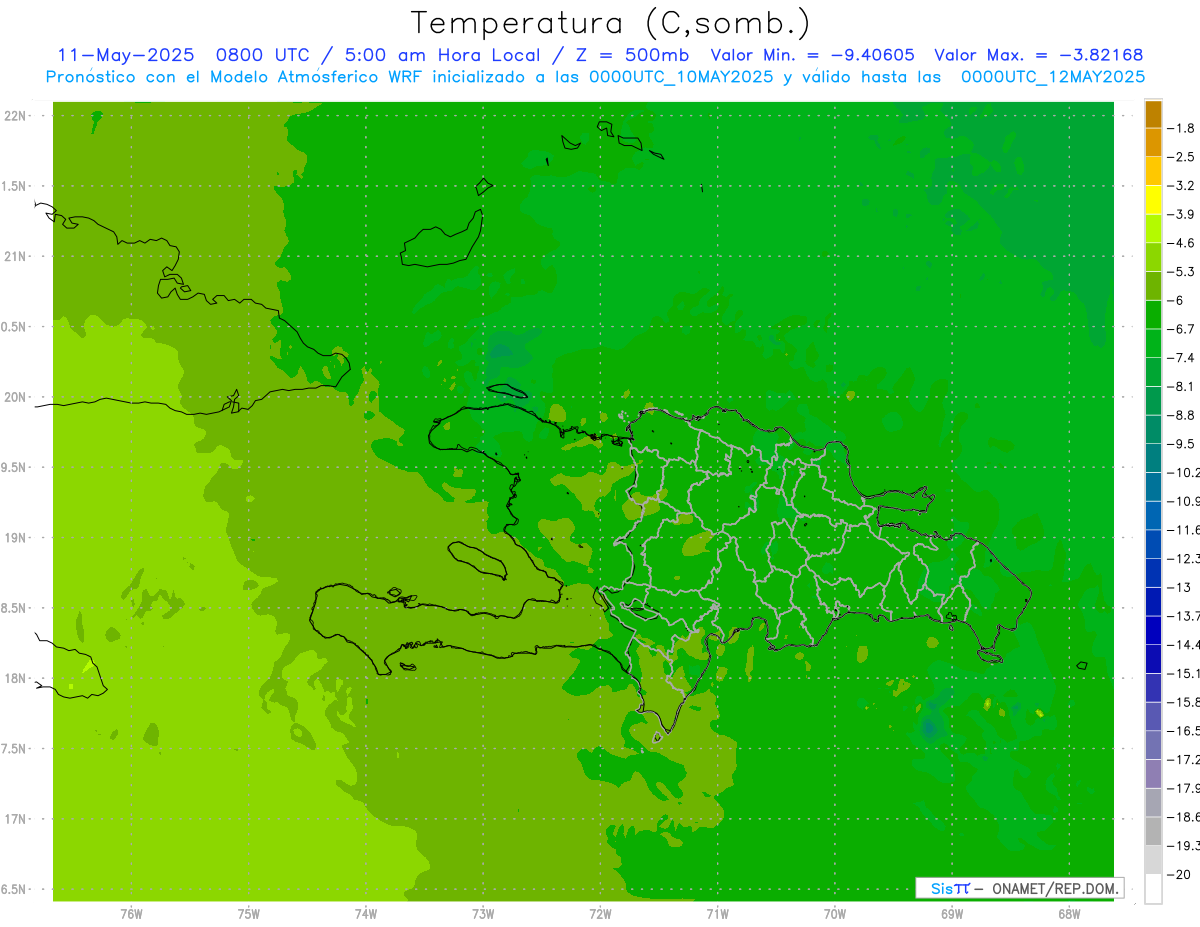Click the '-8.1' legend value
Image resolution: width=1200 pixels, height=927 pixels.
point(1182,387)
